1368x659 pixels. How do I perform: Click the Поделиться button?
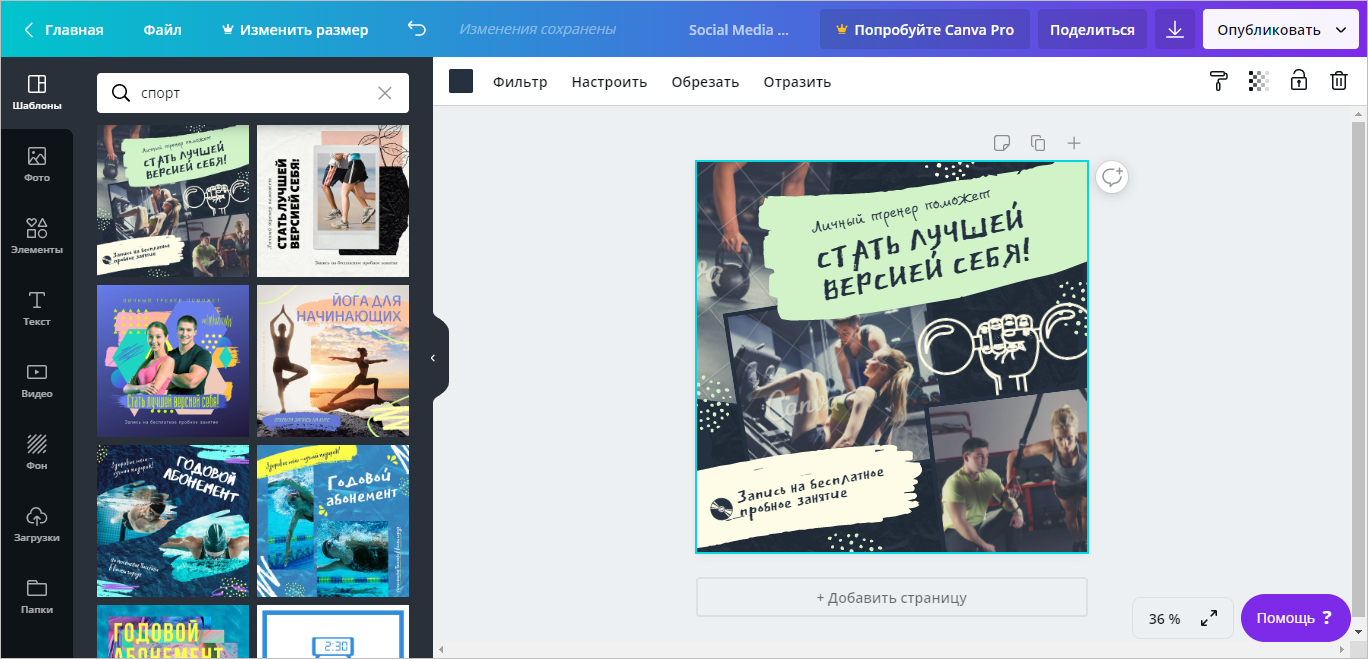click(x=1092, y=30)
